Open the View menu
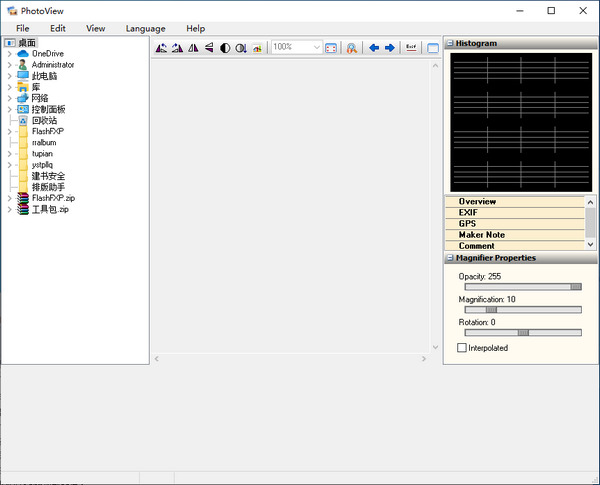 pyautogui.click(x=95, y=29)
